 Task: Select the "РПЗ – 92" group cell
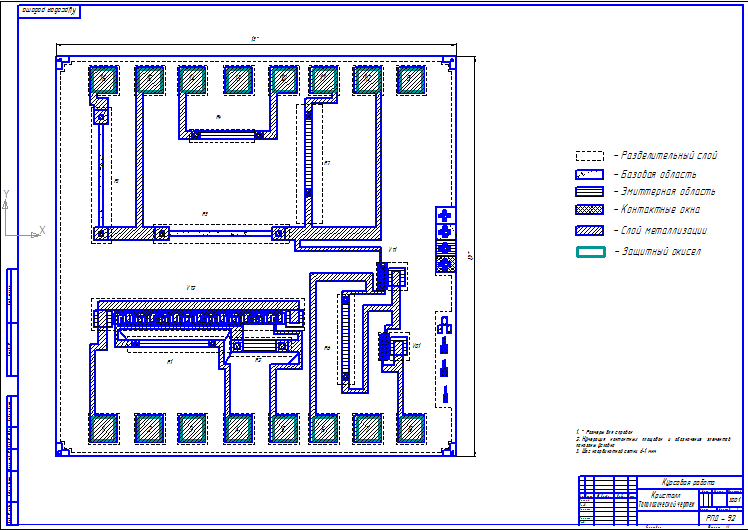[x=721, y=518]
